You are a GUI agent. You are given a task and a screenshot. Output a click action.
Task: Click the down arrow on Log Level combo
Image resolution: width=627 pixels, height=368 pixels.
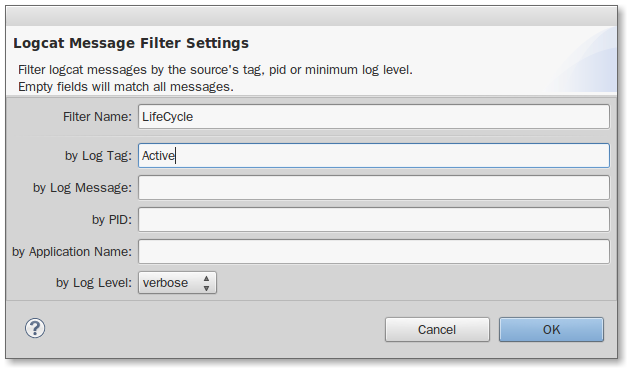point(206,288)
